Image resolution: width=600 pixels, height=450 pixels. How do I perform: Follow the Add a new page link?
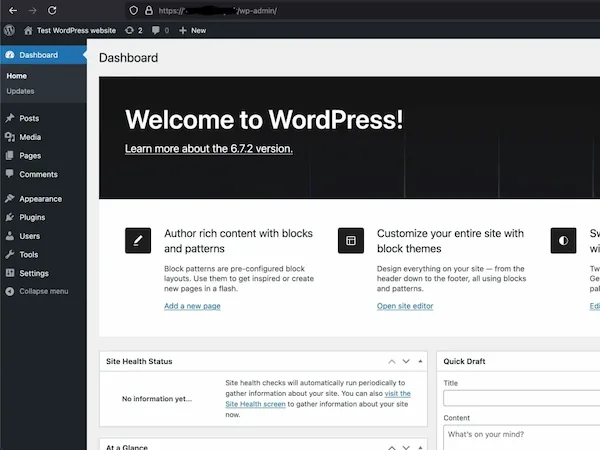192,306
